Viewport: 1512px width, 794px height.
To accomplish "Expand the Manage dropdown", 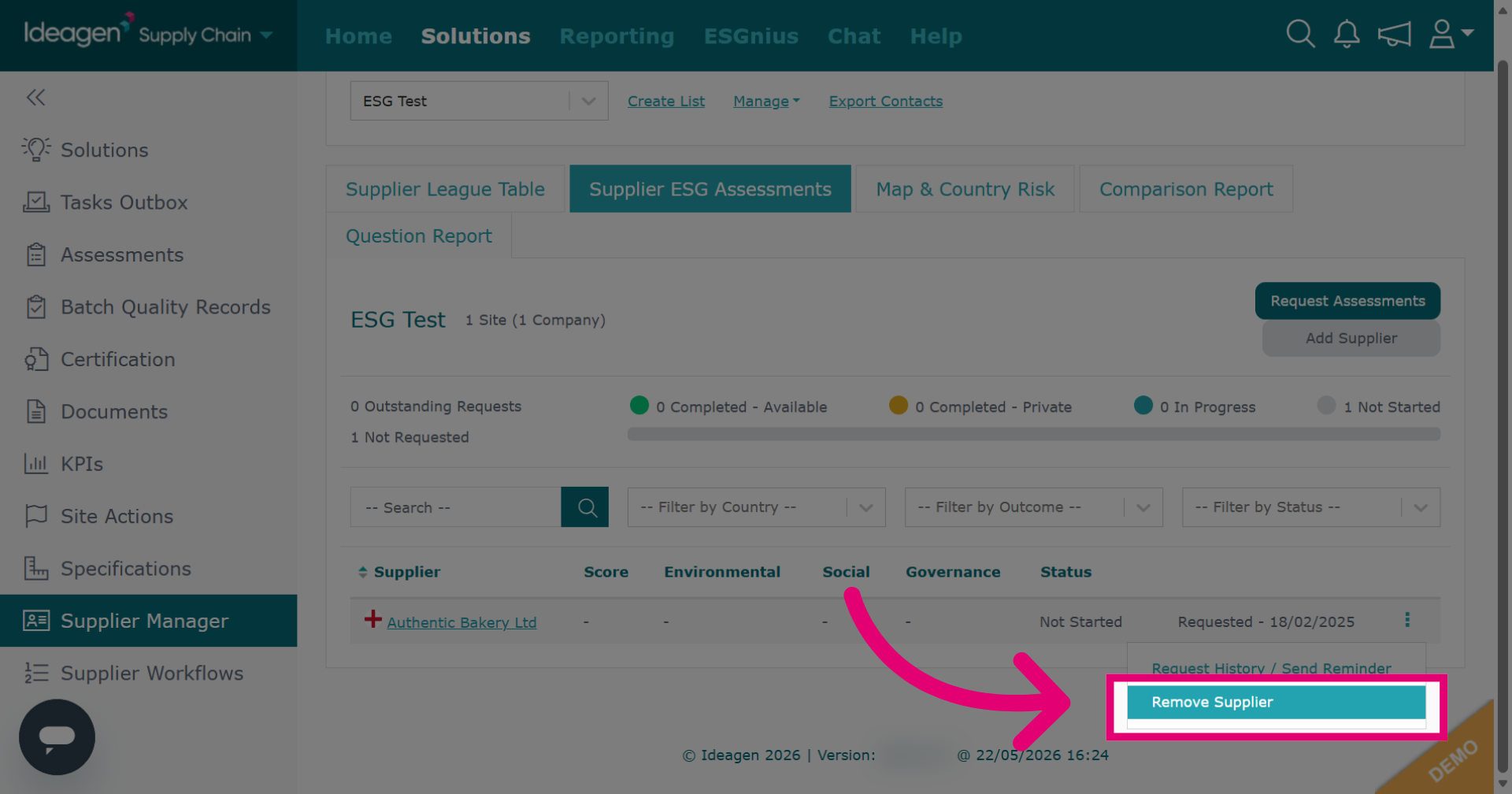I will click(766, 101).
